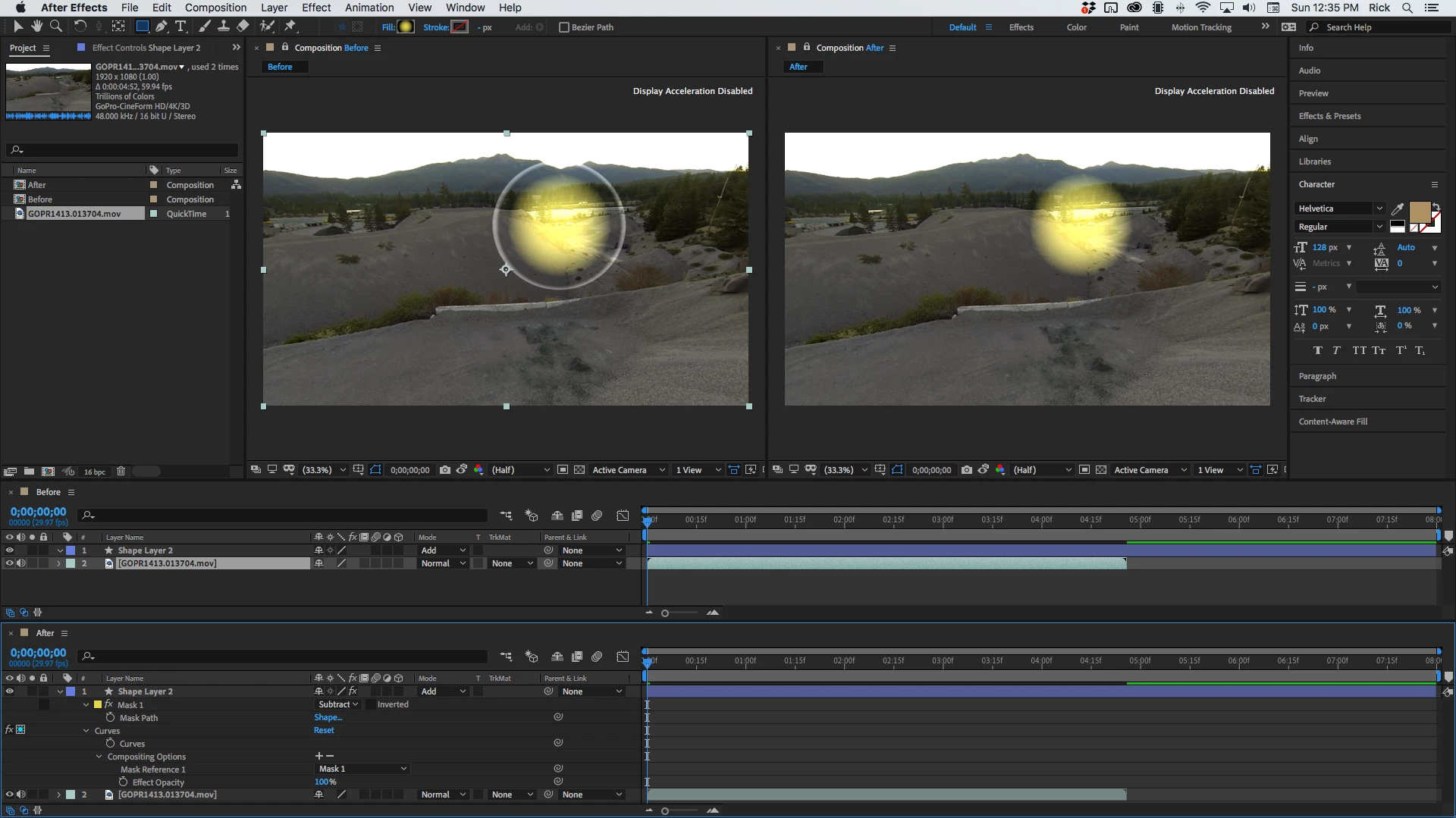
Task: Open the Tracker panel
Action: (x=1312, y=399)
